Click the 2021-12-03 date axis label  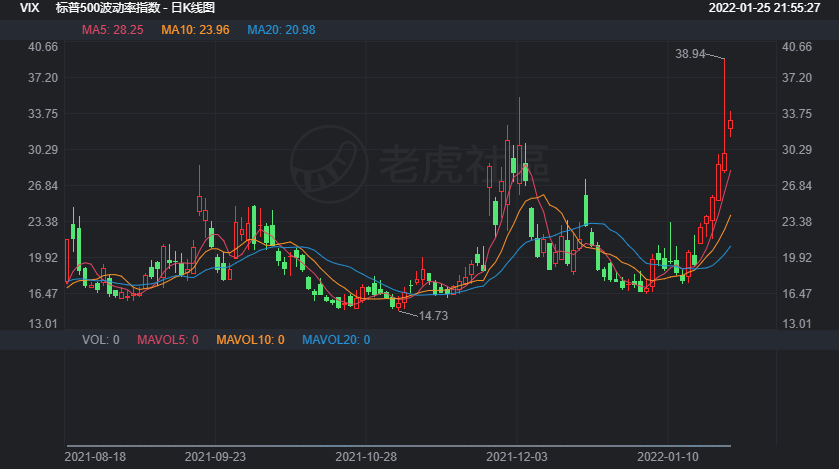[x=517, y=457]
